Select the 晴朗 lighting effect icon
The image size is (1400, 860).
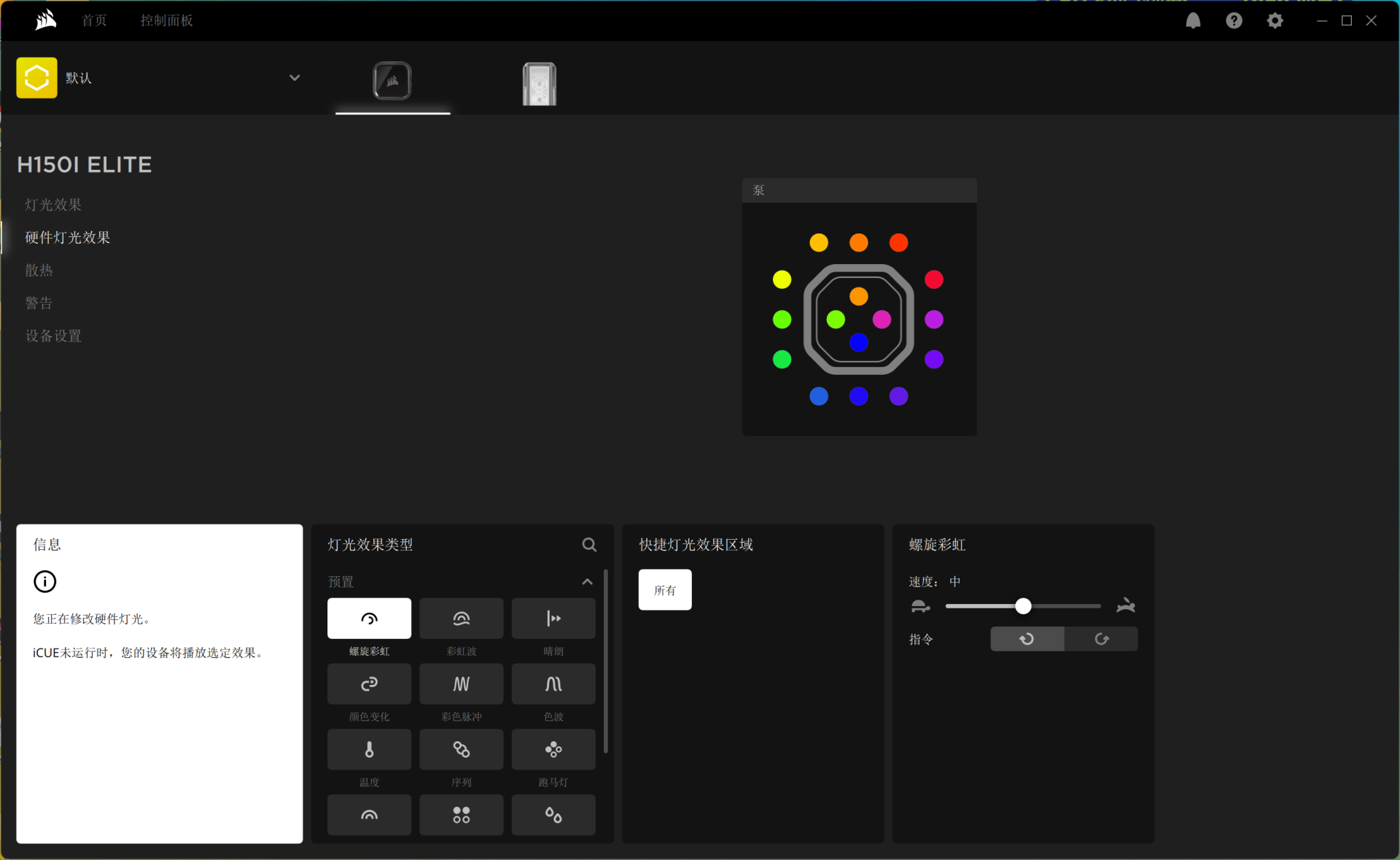coord(553,619)
